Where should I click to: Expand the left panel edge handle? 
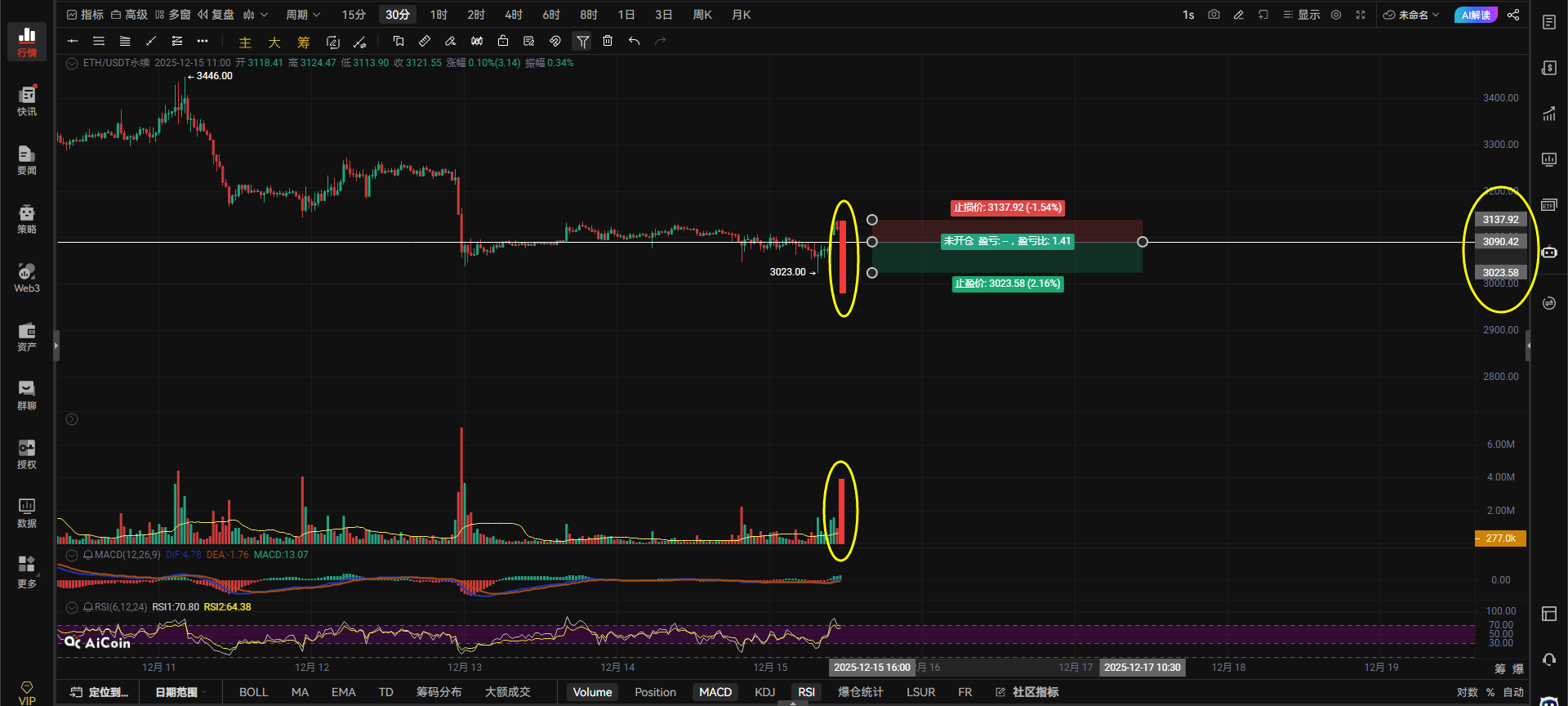pos(56,346)
